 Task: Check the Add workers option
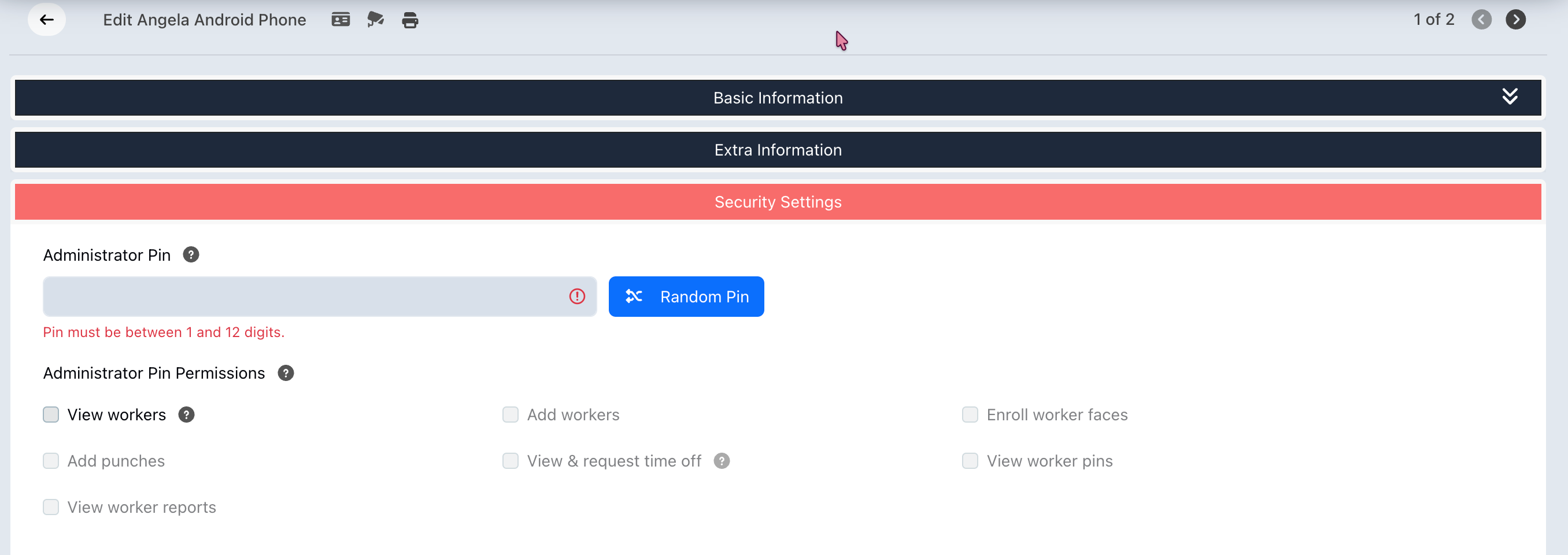[511, 415]
